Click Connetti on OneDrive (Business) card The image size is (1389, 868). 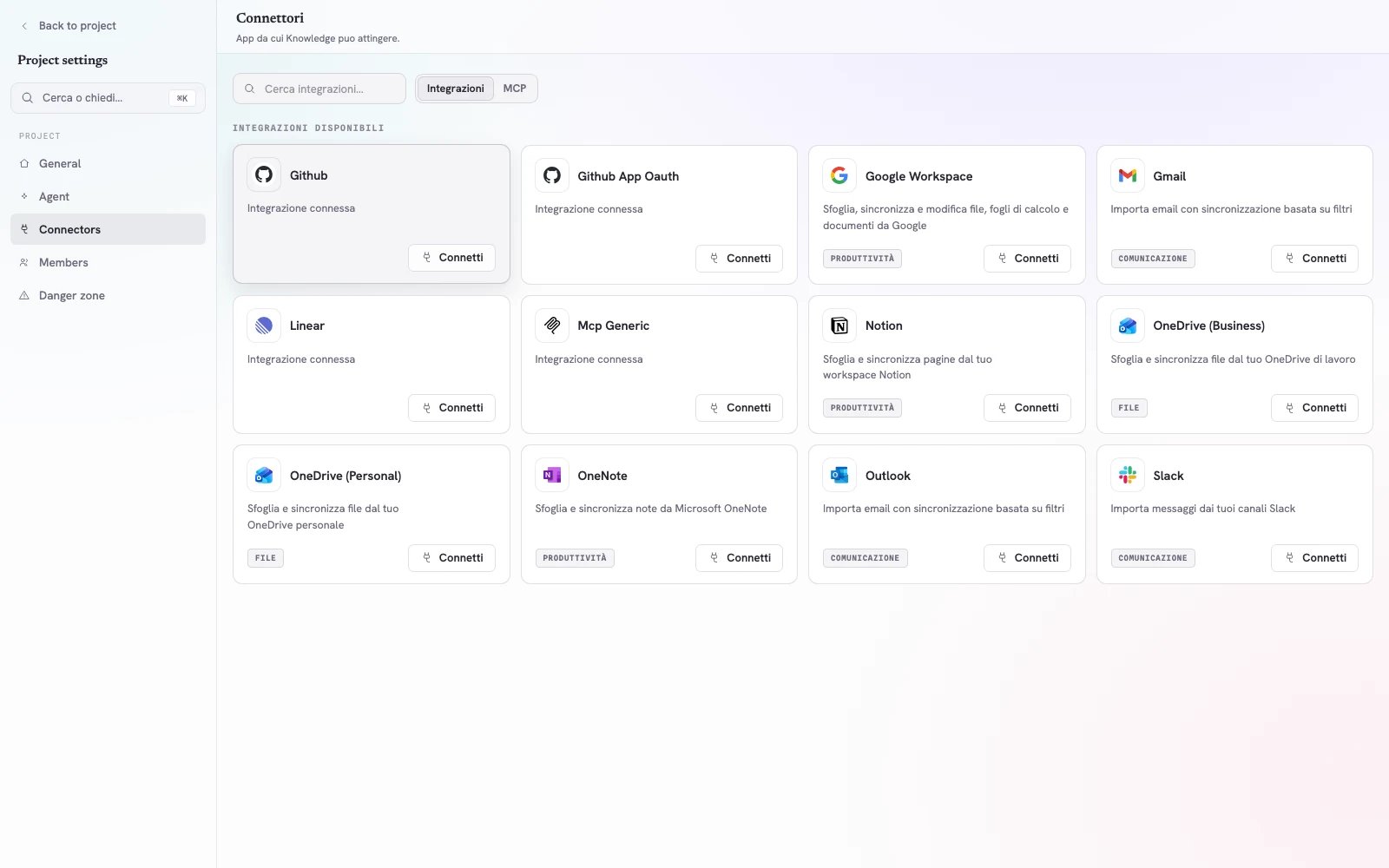click(1314, 408)
